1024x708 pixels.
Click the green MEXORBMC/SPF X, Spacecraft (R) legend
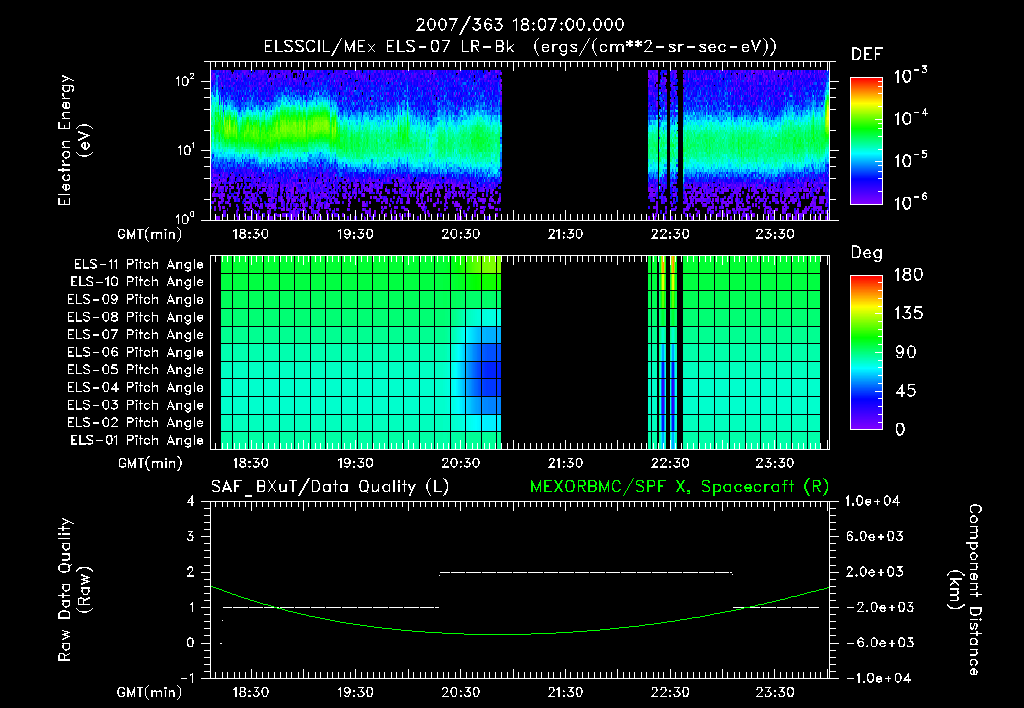tap(679, 487)
